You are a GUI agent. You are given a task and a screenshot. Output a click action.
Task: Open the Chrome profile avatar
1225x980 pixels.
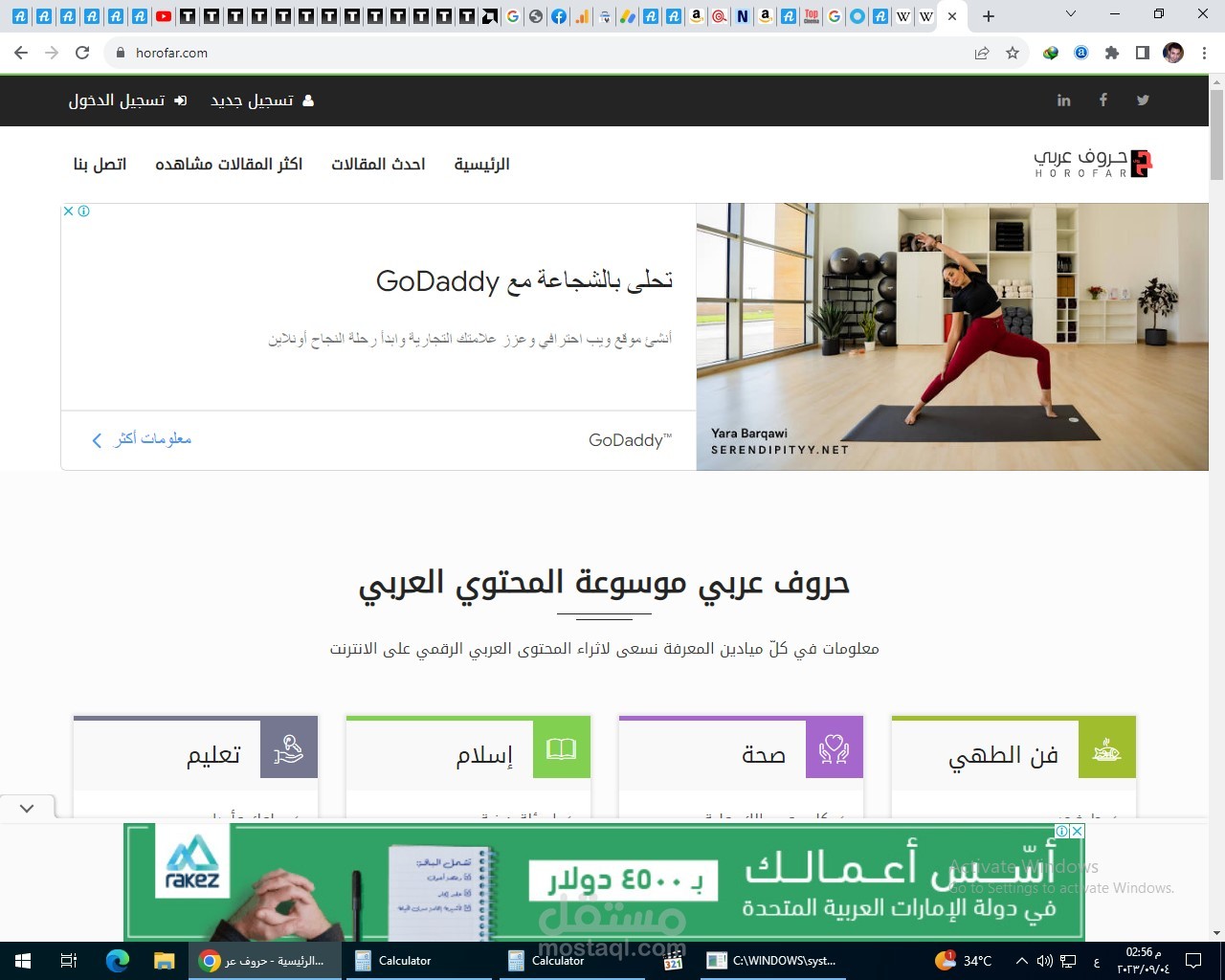click(1173, 53)
